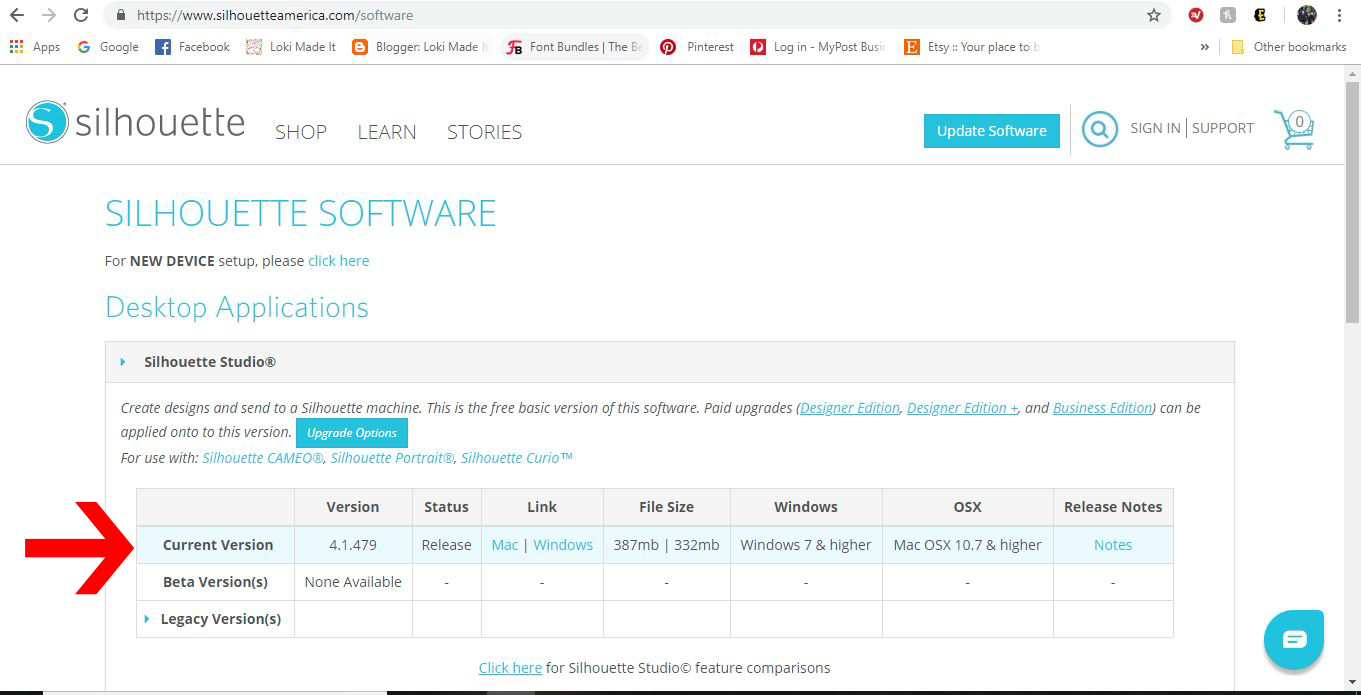1361x695 pixels.
Task: Open the Designer Edition link
Action: pyautogui.click(x=850, y=408)
